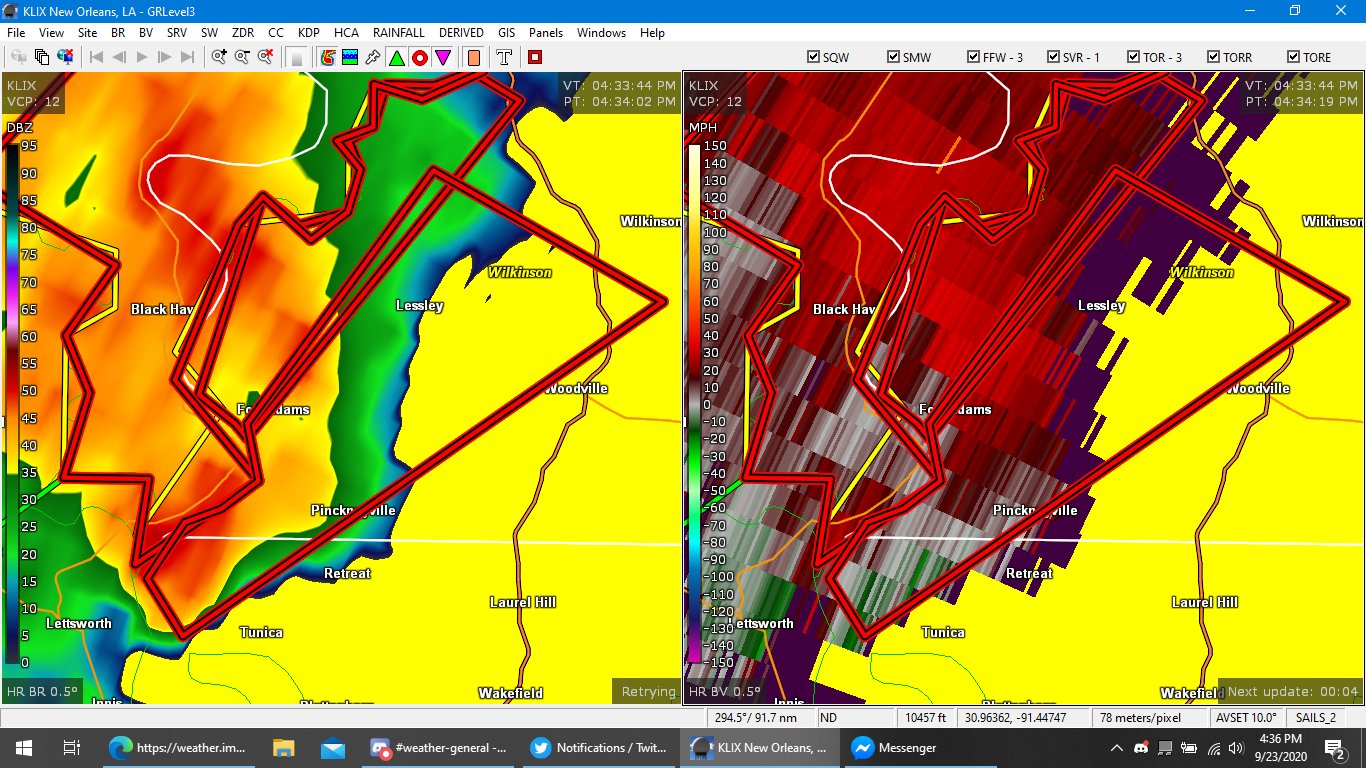Viewport: 1366px width, 768px height.
Task: Open the KDP product menu
Action: [x=309, y=33]
